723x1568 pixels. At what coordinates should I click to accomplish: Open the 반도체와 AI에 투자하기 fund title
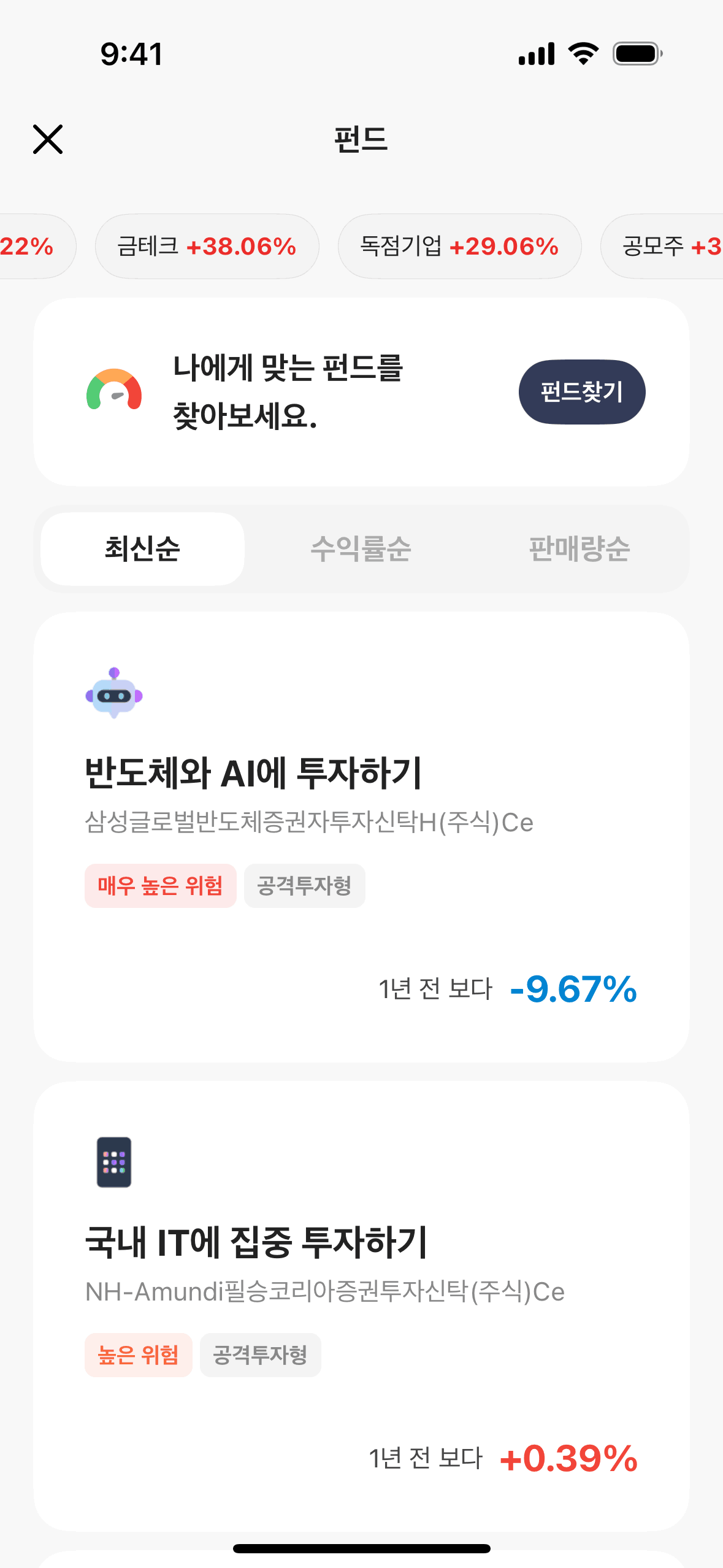[253, 772]
